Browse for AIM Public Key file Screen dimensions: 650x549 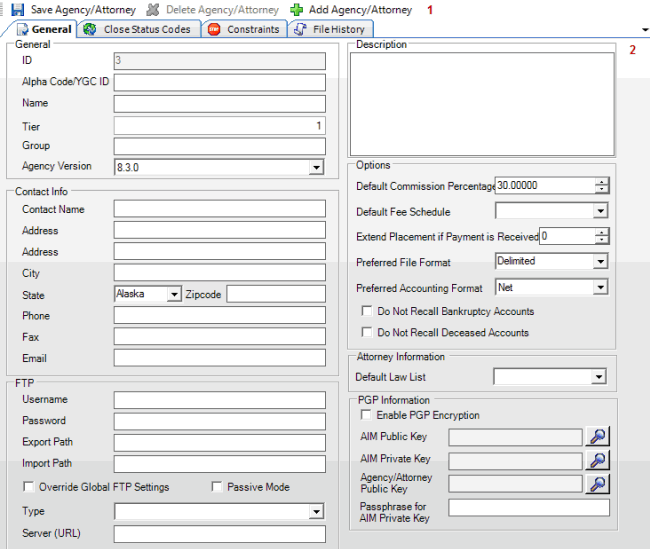point(597,437)
